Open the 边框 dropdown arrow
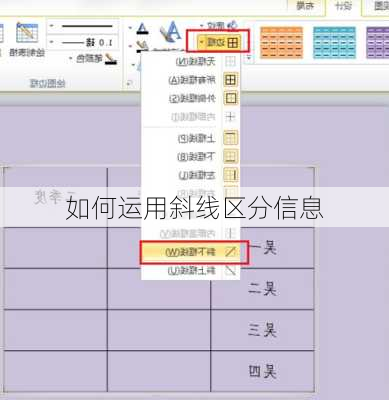Screen dimensions: 389x400 click(x=202, y=42)
